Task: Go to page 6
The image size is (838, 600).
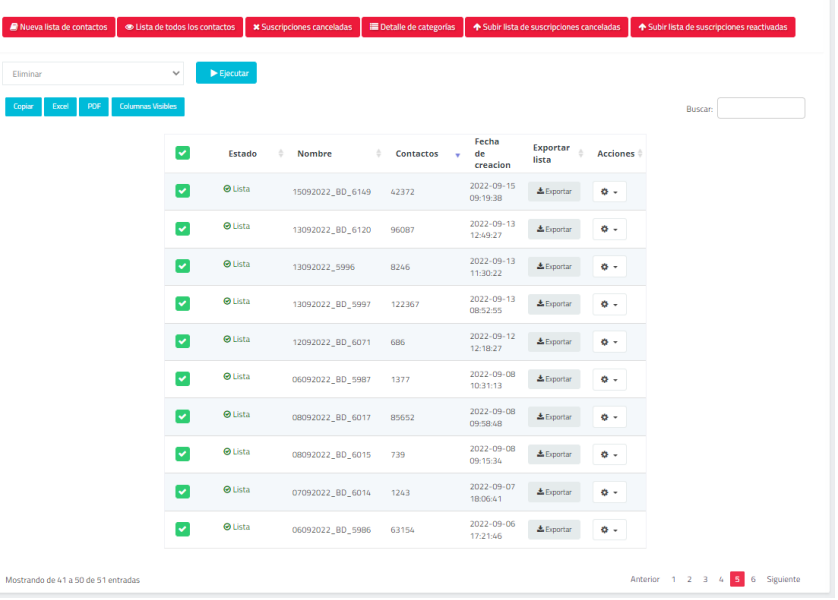Action: 753,579
